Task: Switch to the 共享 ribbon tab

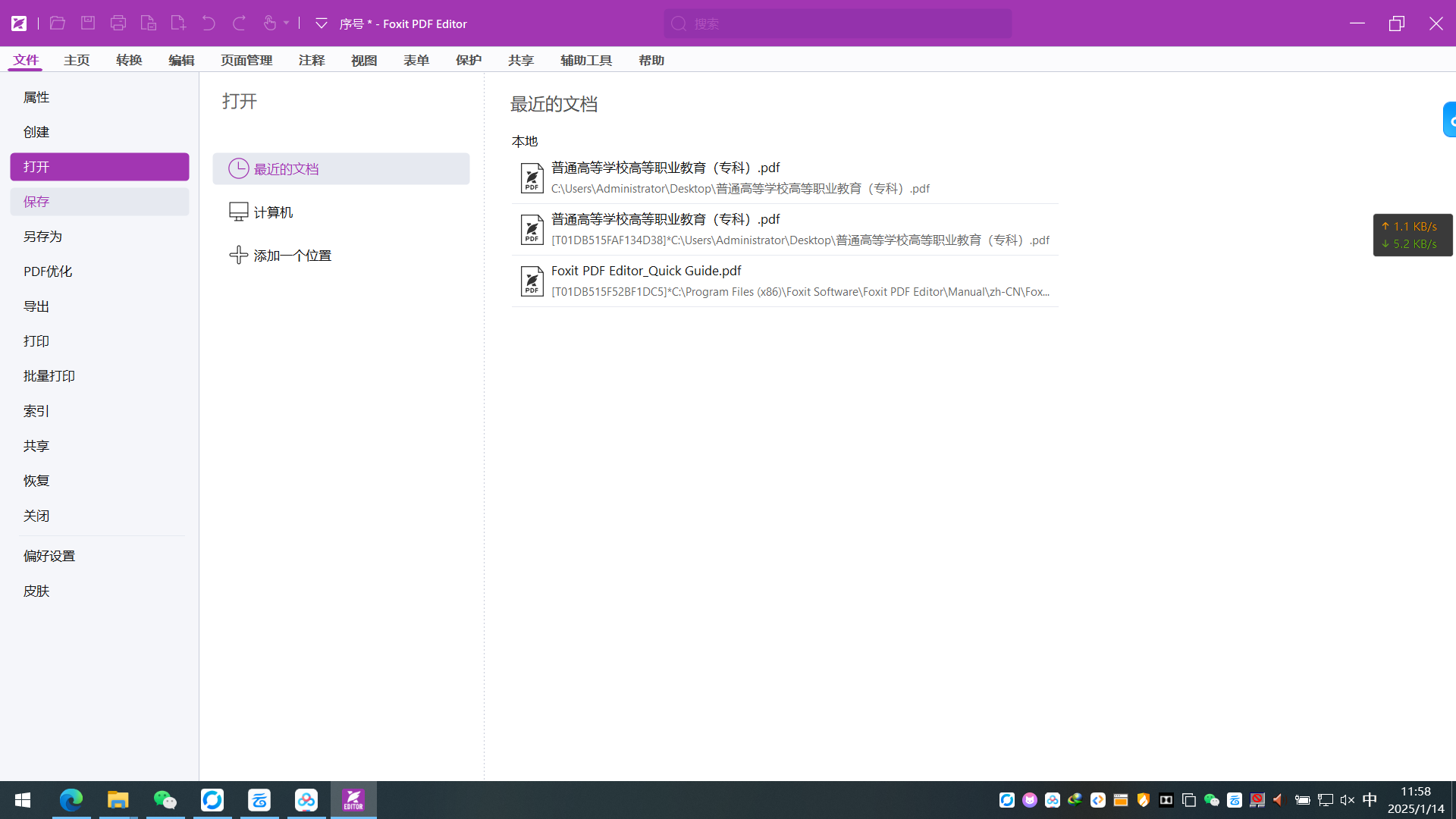Action: [521, 60]
